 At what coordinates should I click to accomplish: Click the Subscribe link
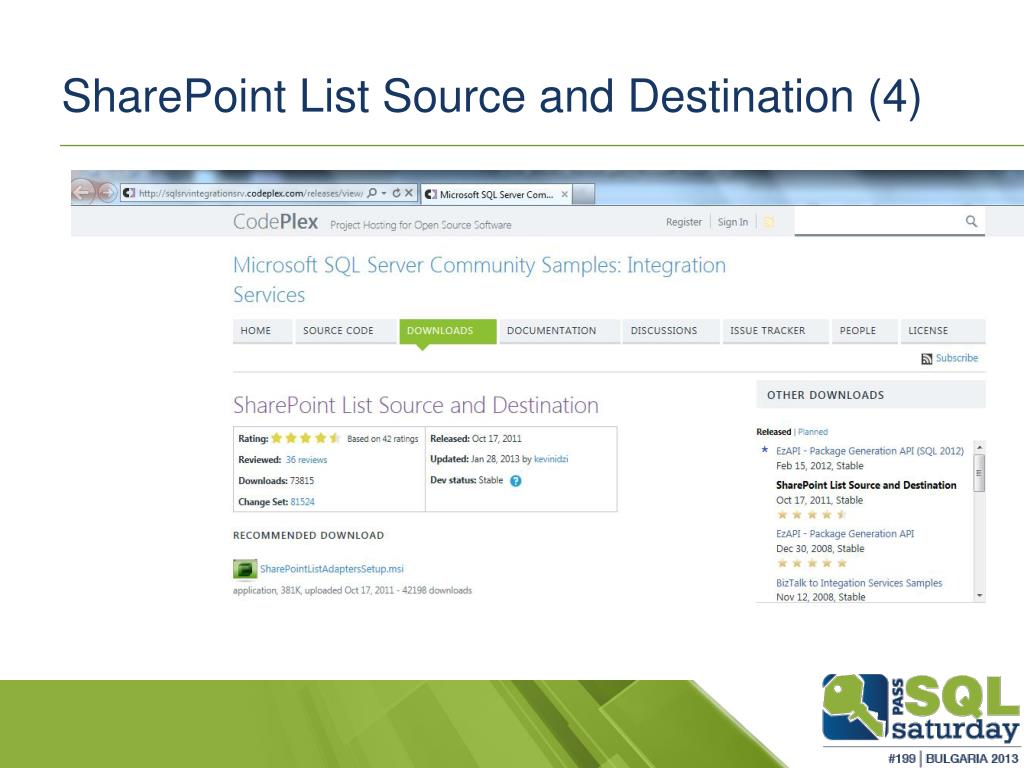click(x=957, y=358)
